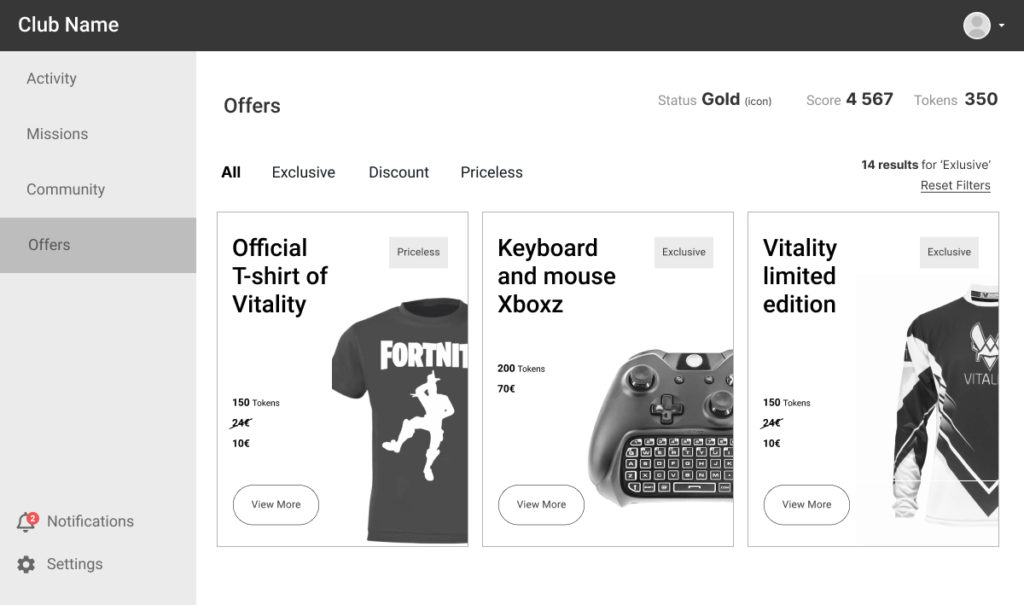The height and width of the screenshot is (605, 1024).
Task: Open the Settings sidebar label
Action: pyautogui.click(x=74, y=564)
